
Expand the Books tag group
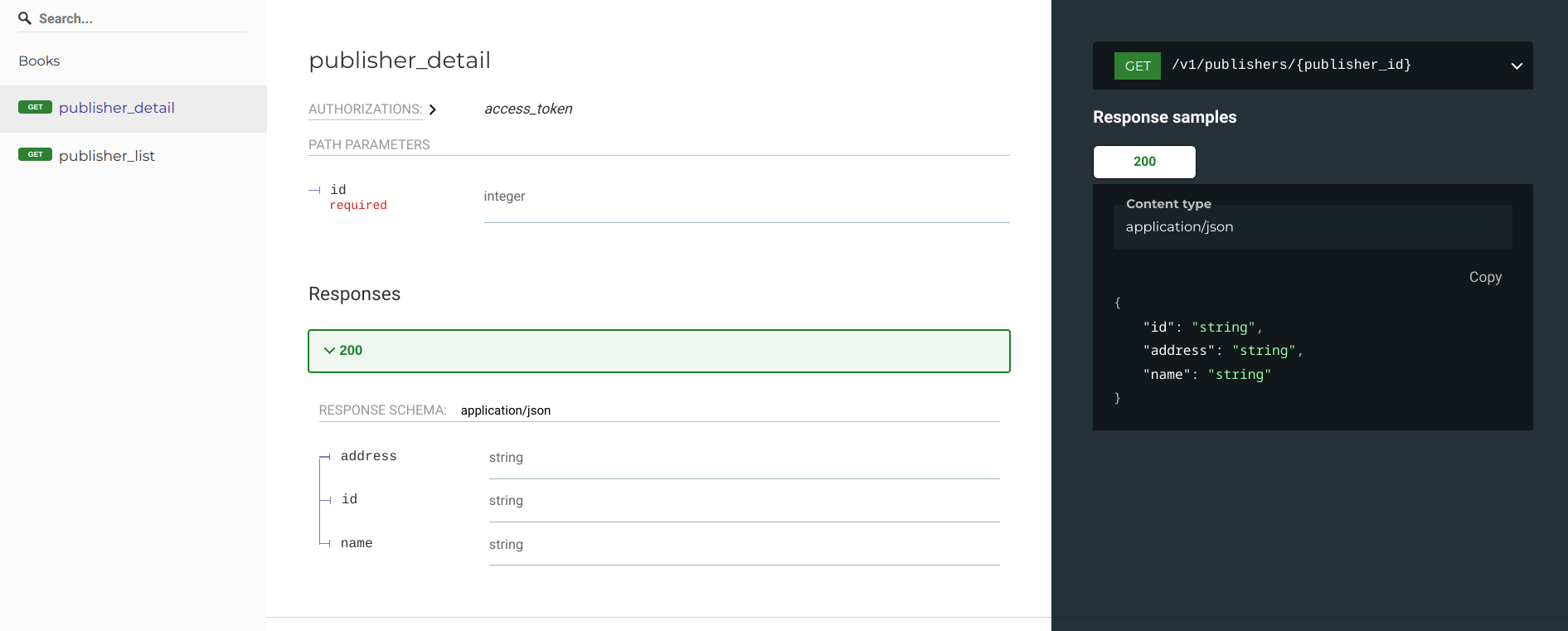click(38, 61)
